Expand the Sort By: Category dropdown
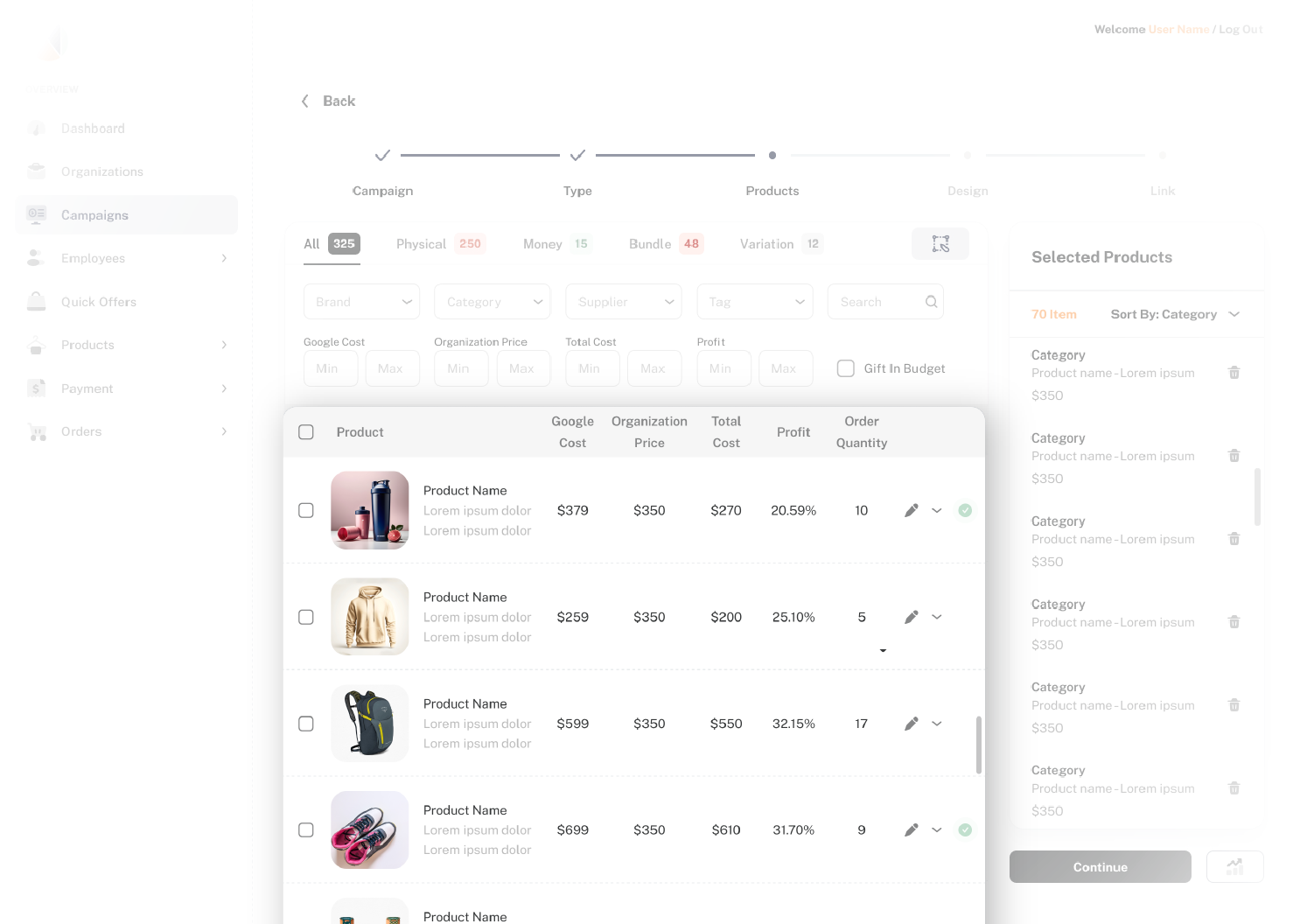1300x924 pixels. click(1175, 314)
